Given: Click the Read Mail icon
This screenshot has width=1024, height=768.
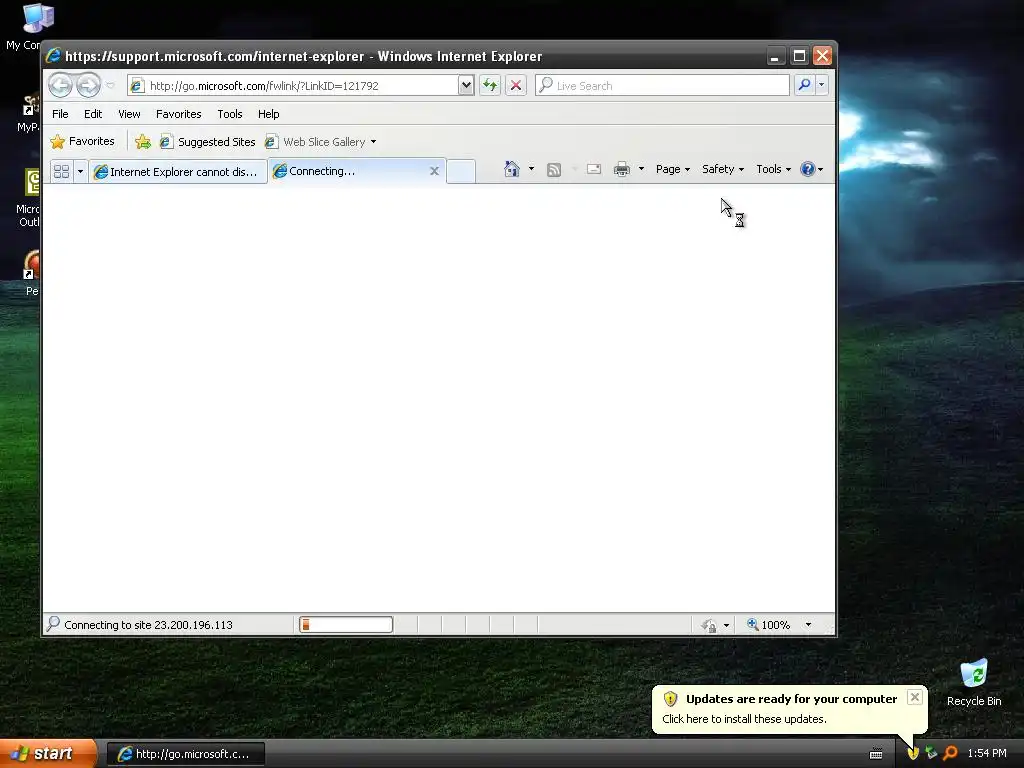Looking at the screenshot, I should [594, 169].
